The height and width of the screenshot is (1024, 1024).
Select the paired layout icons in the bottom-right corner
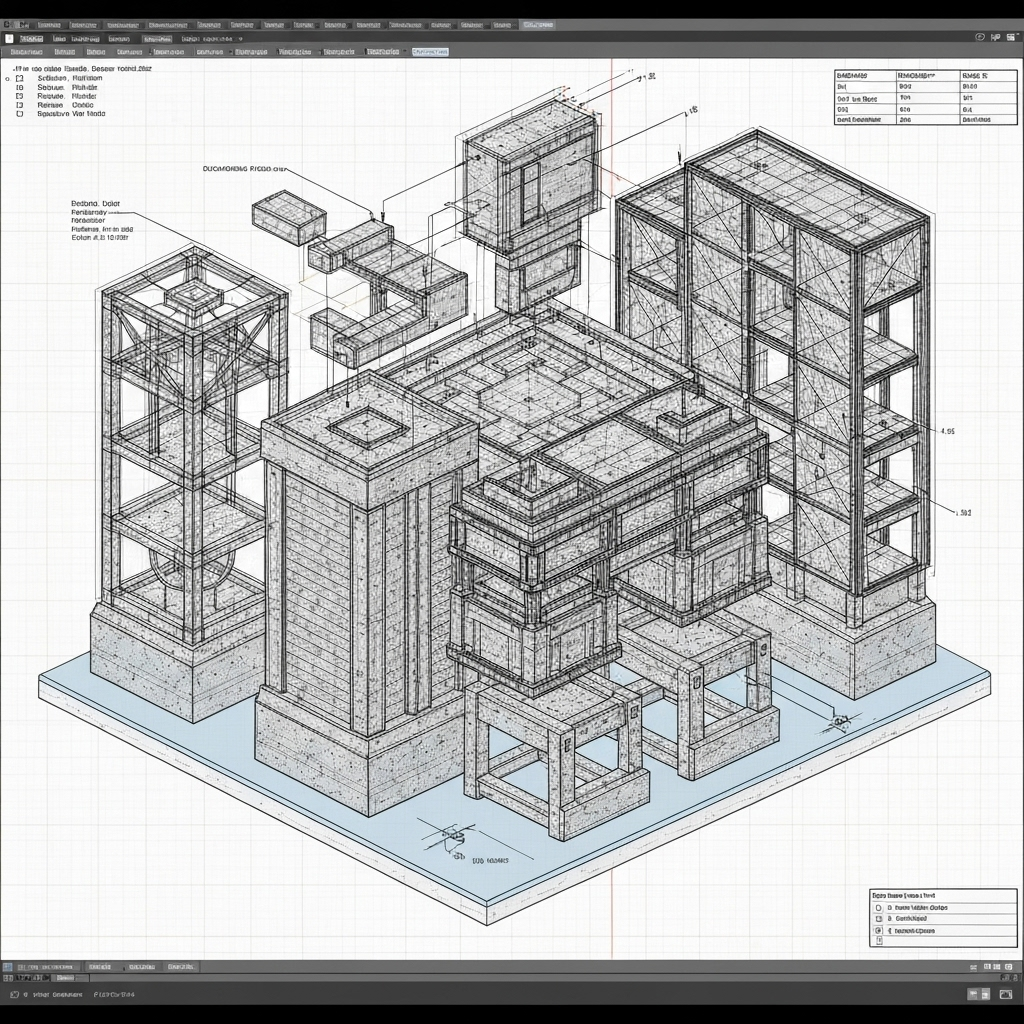click(977, 995)
